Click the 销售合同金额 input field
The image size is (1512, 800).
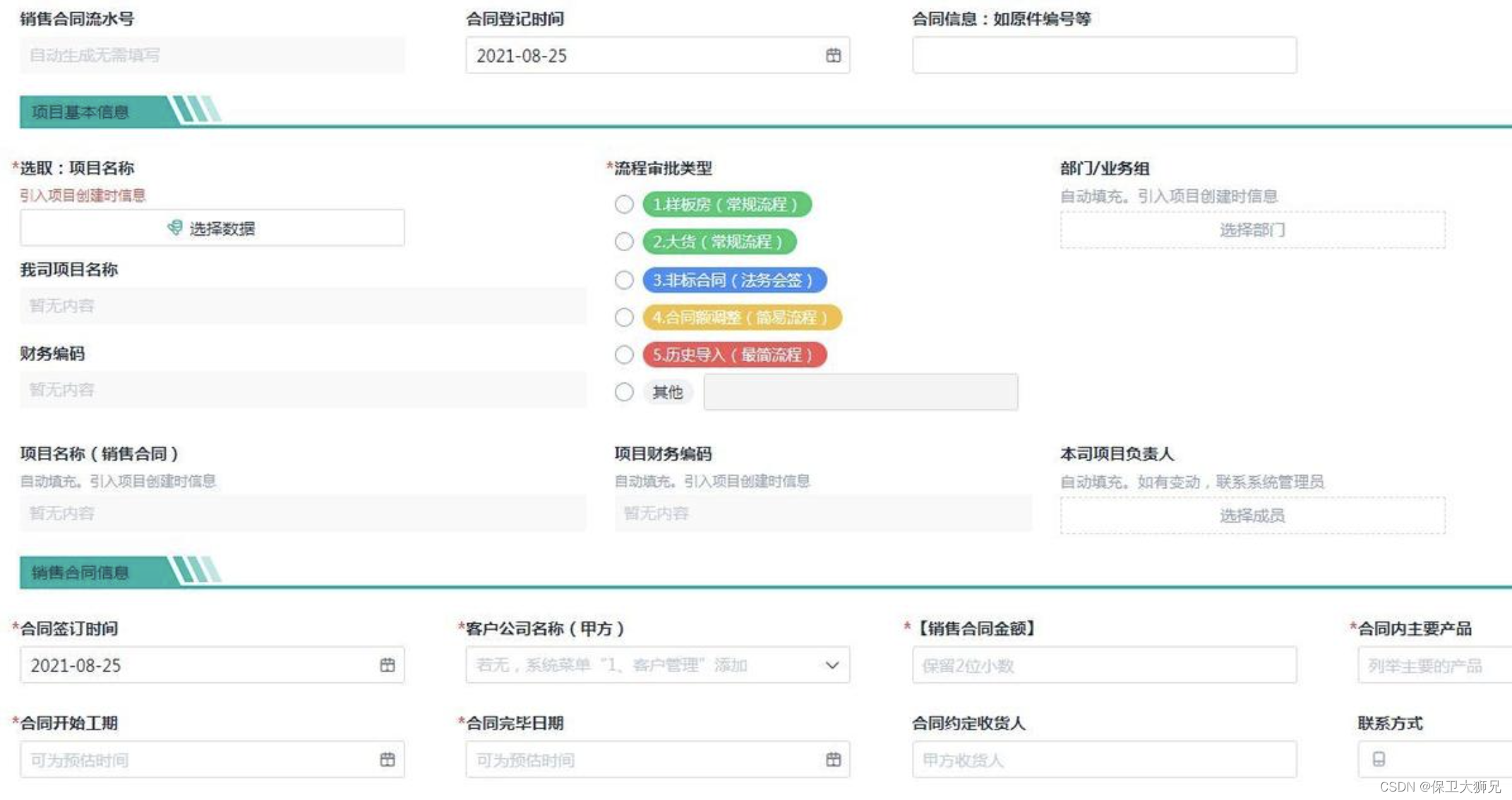[1103, 665]
